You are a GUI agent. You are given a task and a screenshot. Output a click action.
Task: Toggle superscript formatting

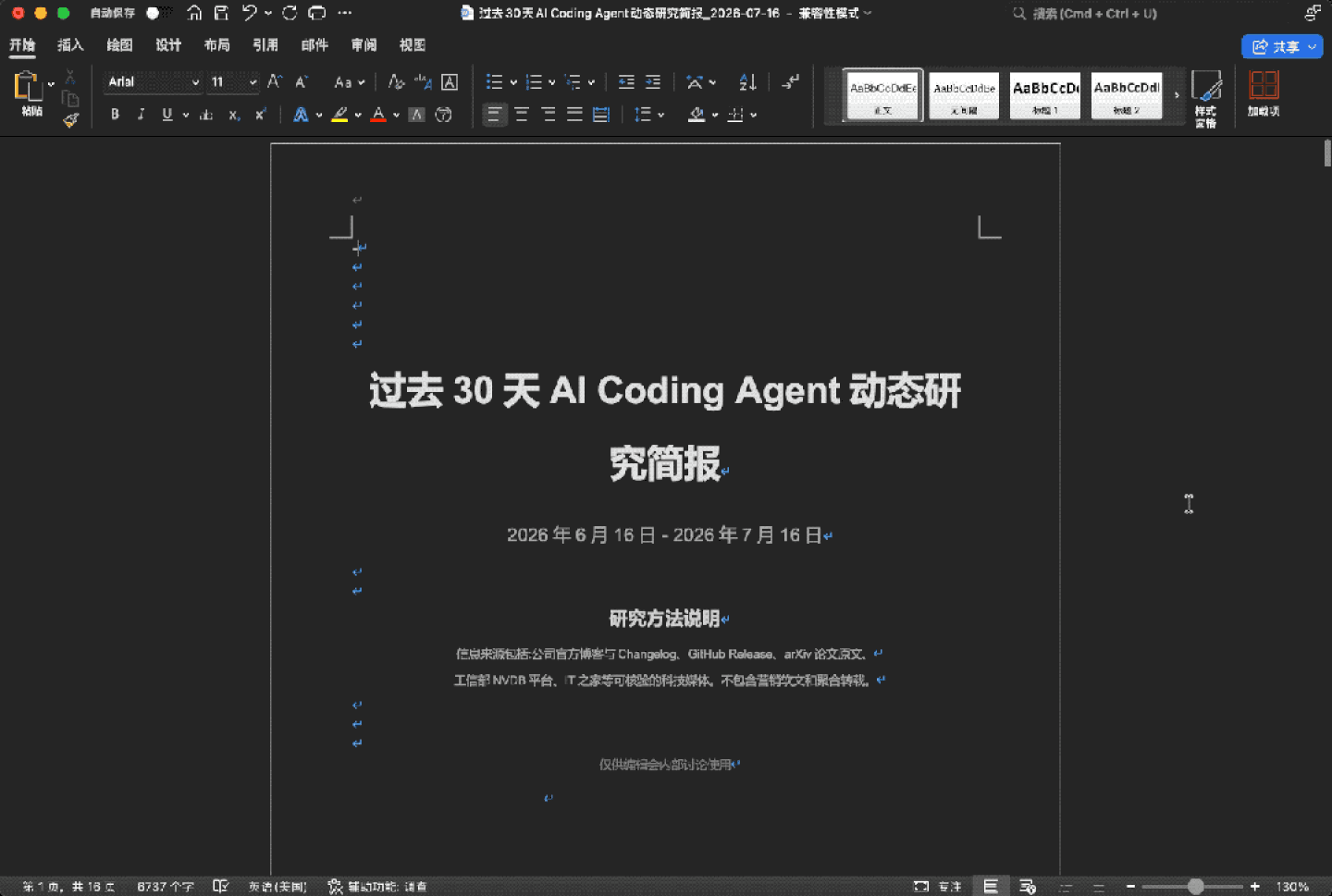point(261,115)
